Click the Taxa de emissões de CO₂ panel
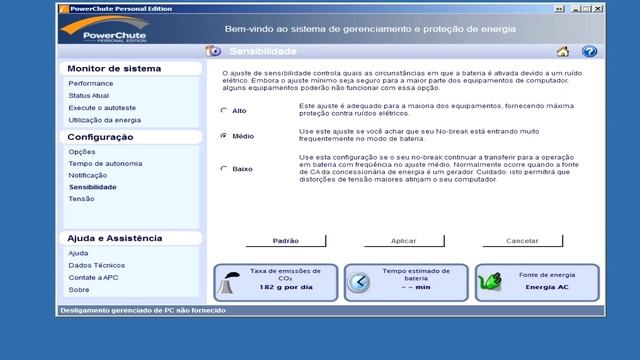This screenshot has width=640, height=360. (276, 282)
